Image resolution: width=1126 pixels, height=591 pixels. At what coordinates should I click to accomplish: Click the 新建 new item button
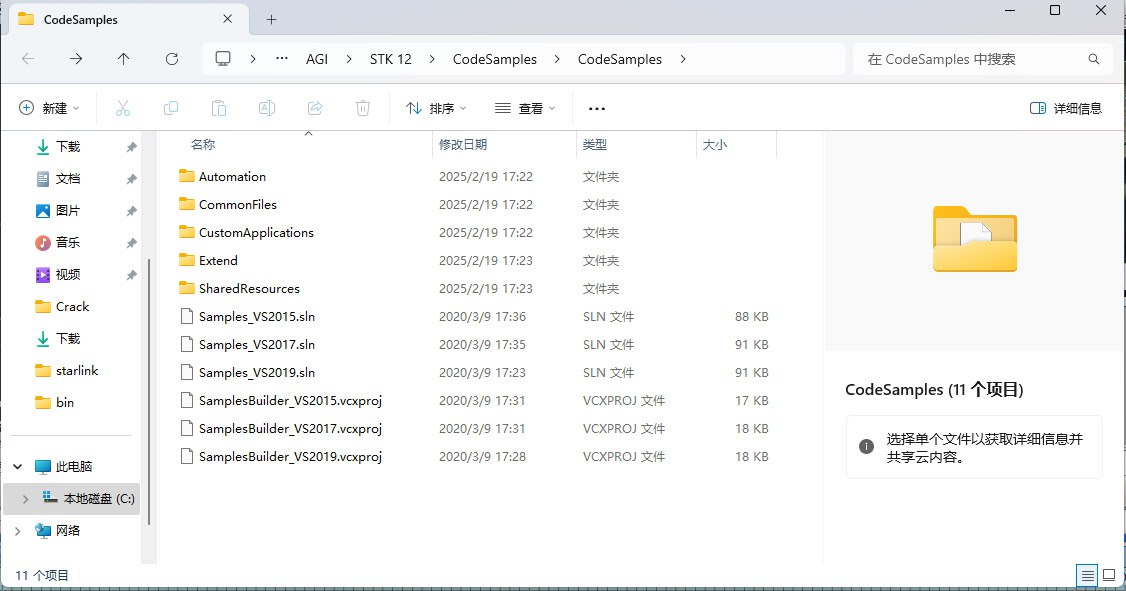click(x=49, y=108)
